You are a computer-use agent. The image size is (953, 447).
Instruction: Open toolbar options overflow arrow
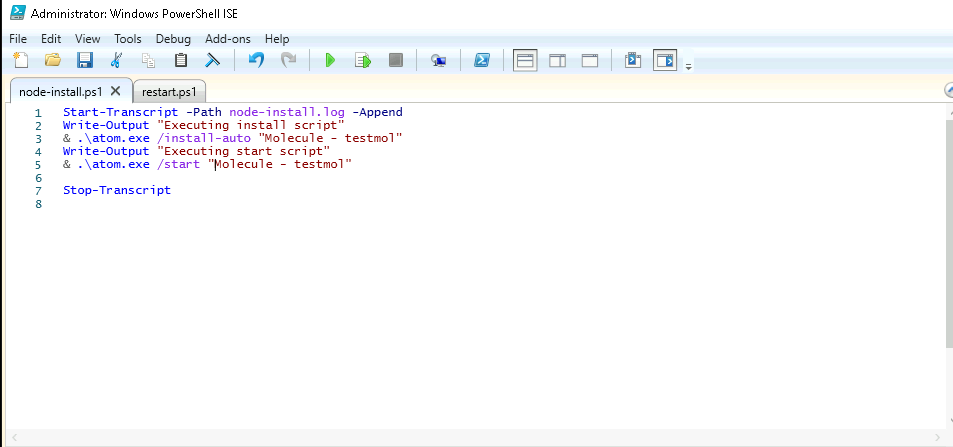(689, 66)
